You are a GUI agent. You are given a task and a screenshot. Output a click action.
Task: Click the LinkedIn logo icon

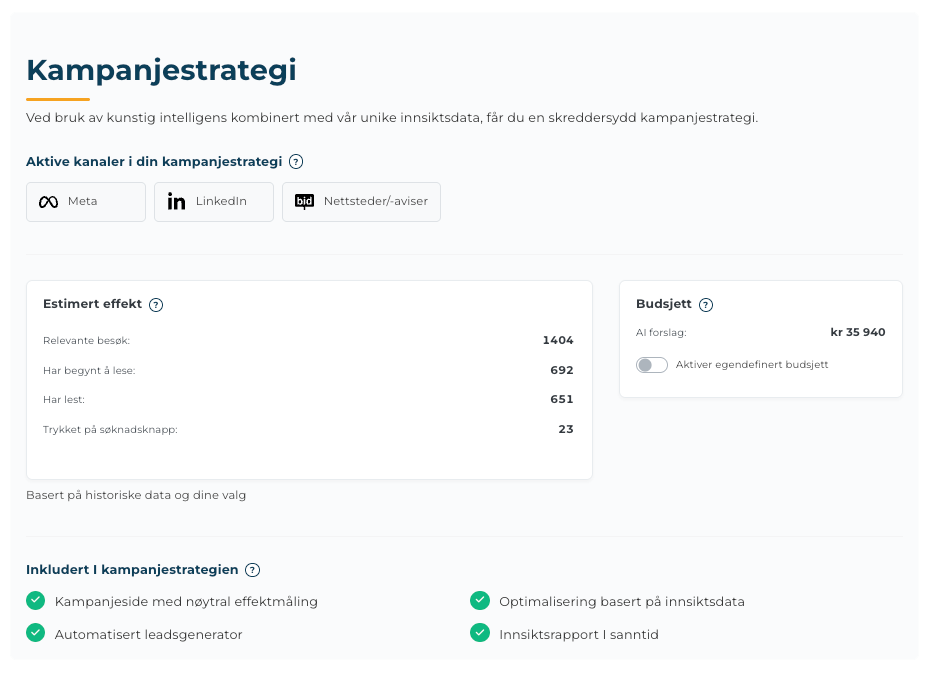[x=176, y=202]
